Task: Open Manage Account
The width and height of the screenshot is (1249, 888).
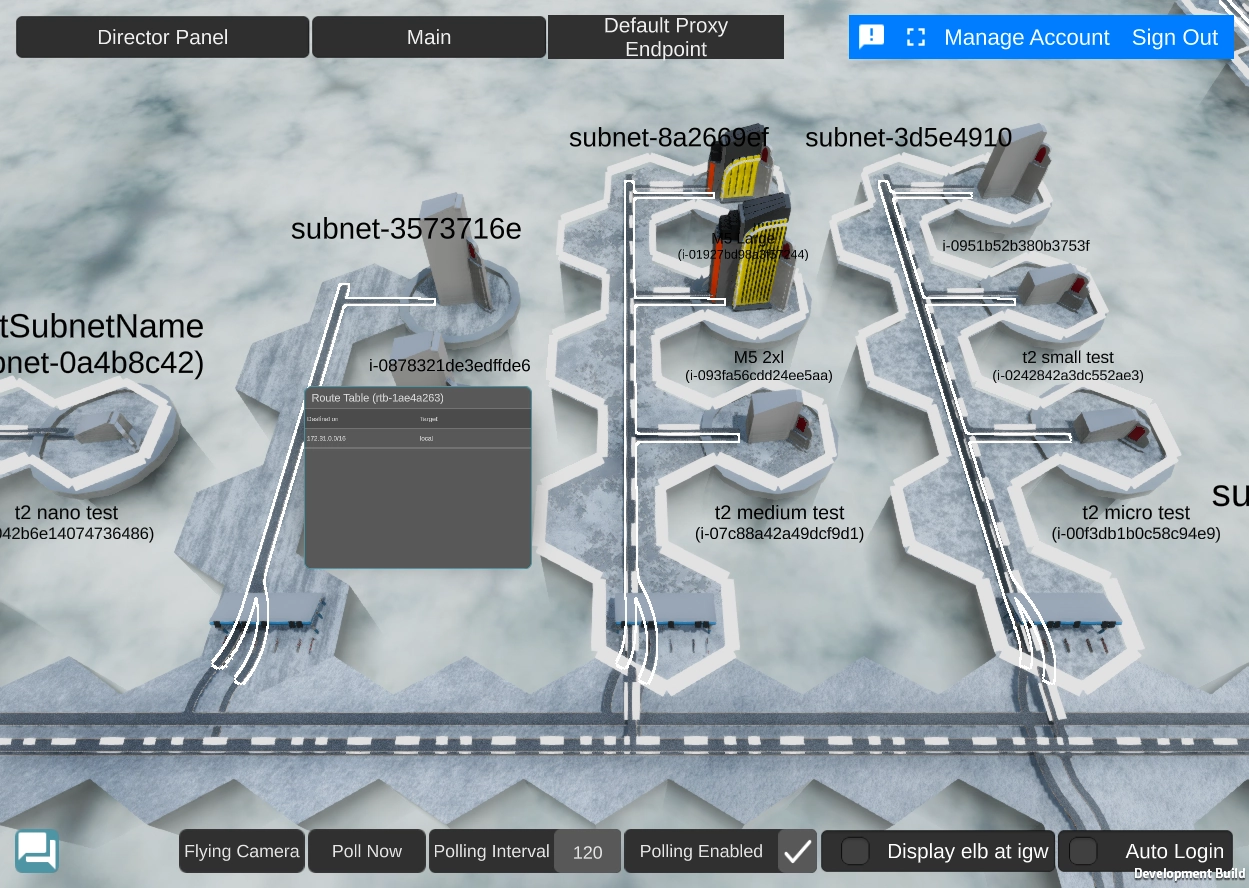Action: point(1026,37)
